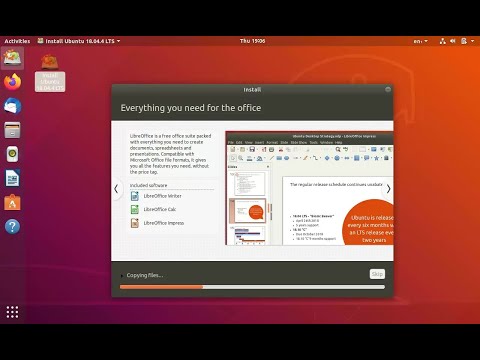Open the network status icon in top bar

coord(442,41)
